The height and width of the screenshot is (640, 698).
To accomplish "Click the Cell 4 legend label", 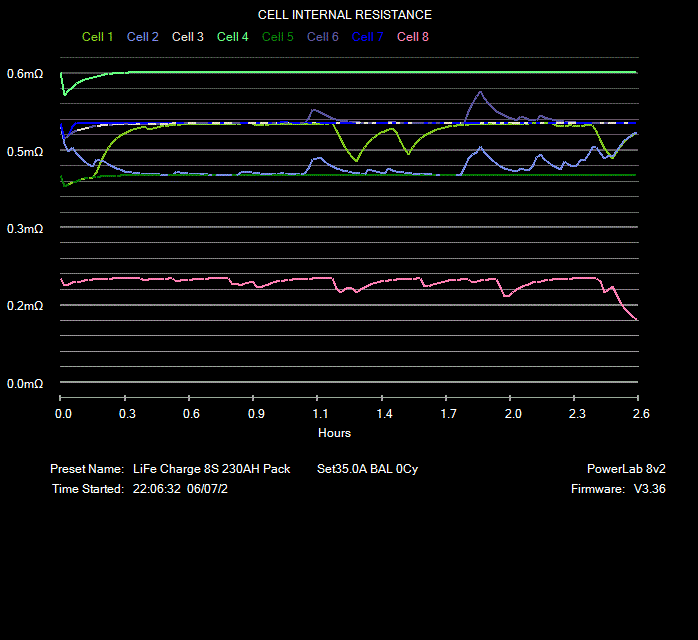I will [232, 37].
